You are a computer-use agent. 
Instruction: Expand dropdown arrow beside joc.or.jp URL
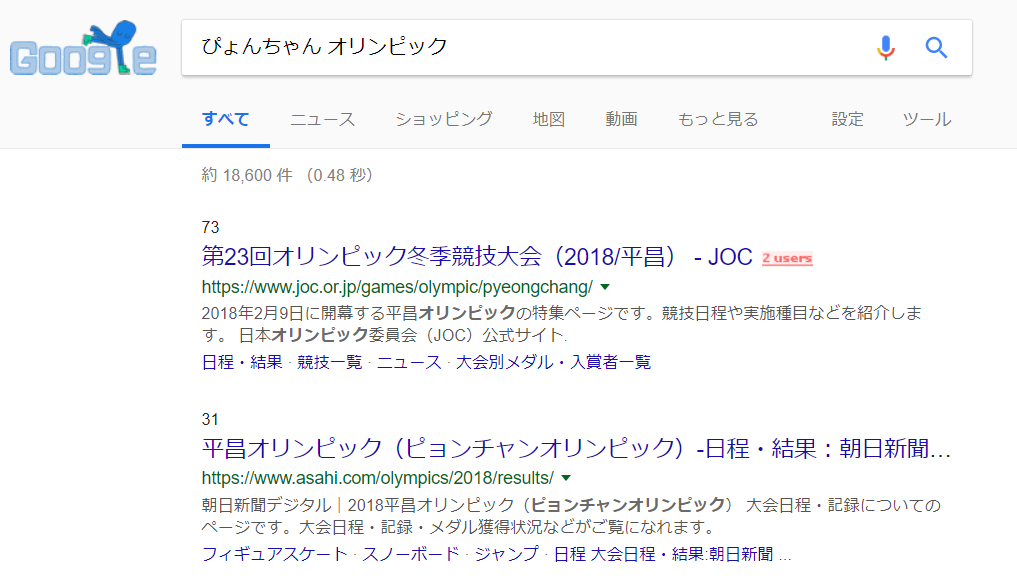pyautogui.click(x=605, y=287)
